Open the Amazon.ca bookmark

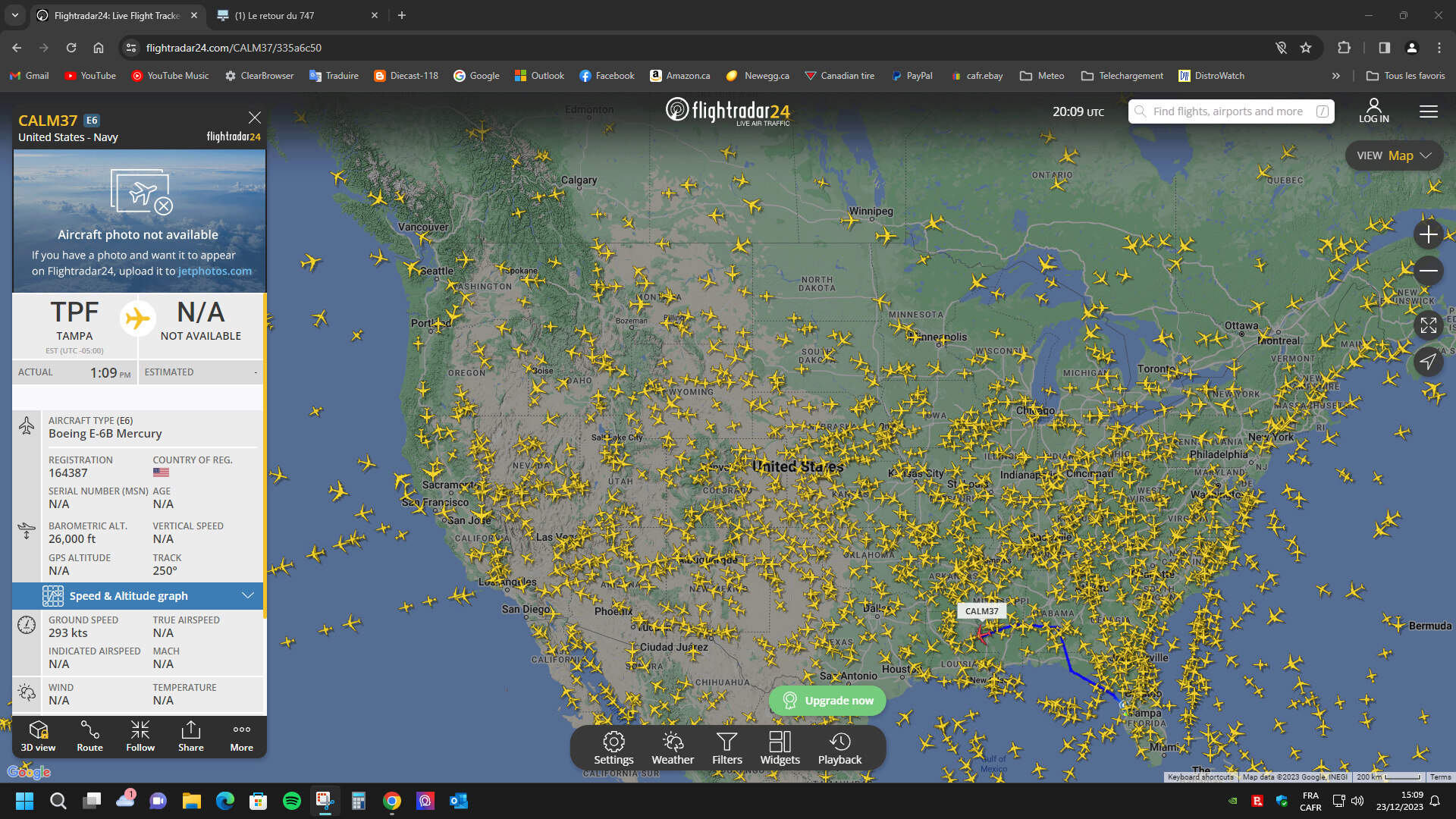(x=680, y=76)
